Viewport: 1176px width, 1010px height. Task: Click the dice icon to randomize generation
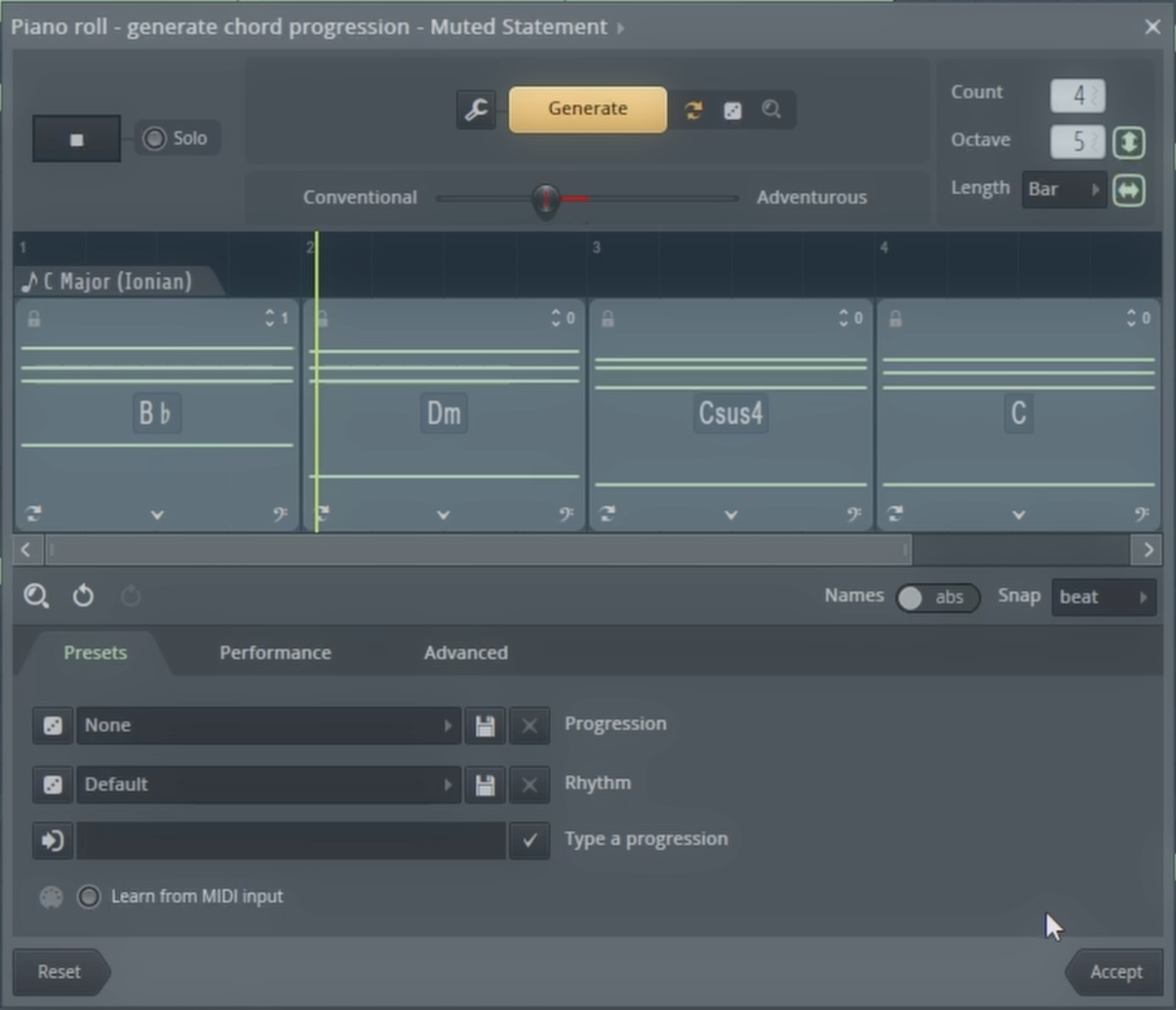[732, 109]
